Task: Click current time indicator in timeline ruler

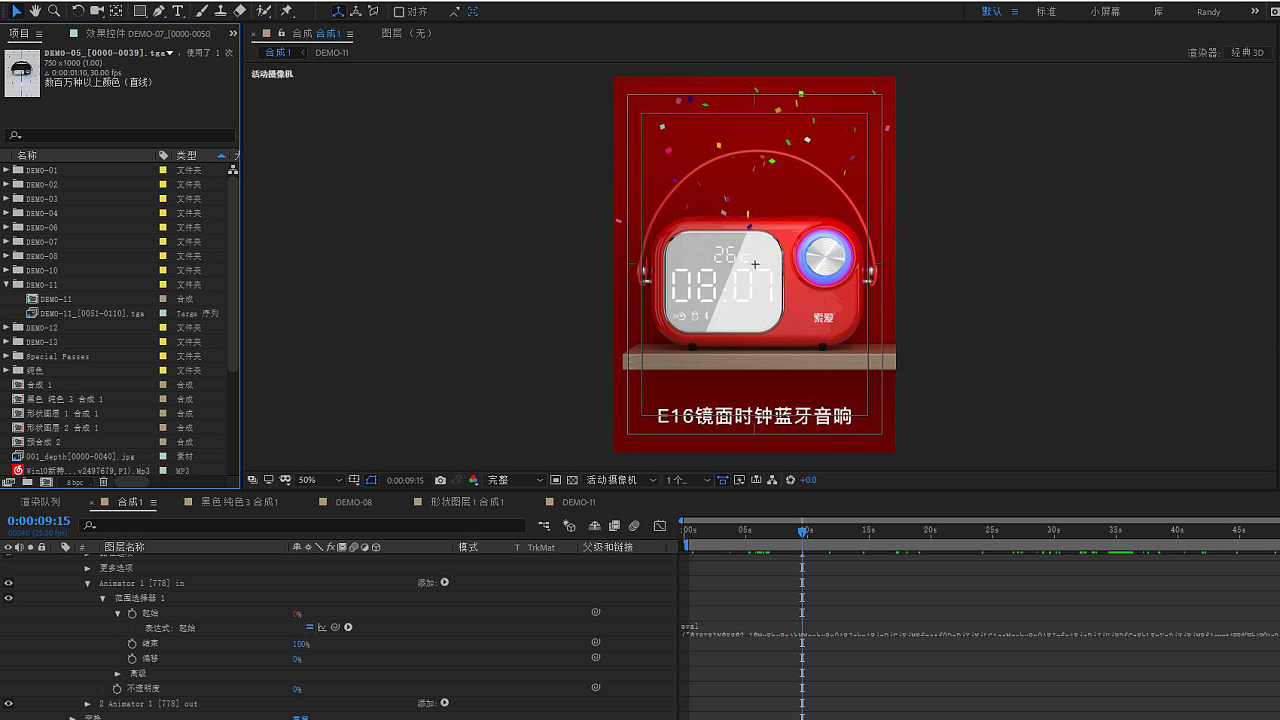Action: (802, 531)
